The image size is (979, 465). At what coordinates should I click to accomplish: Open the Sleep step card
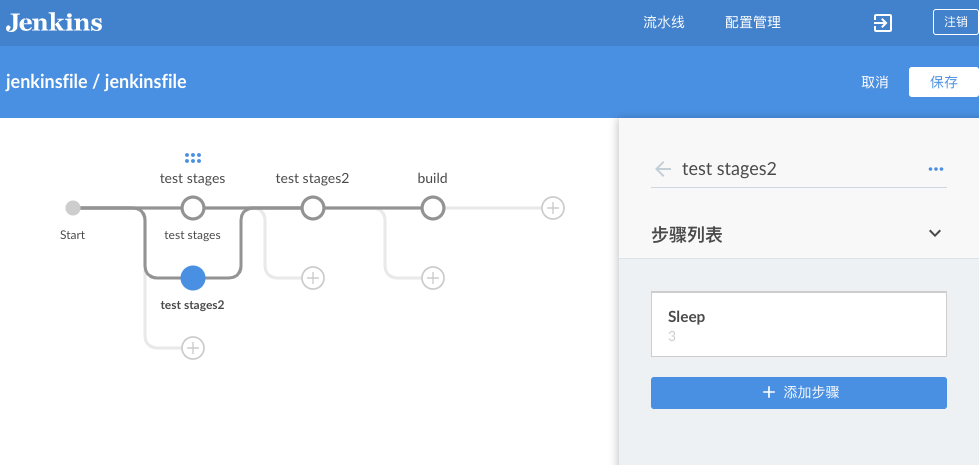(799, 324)
